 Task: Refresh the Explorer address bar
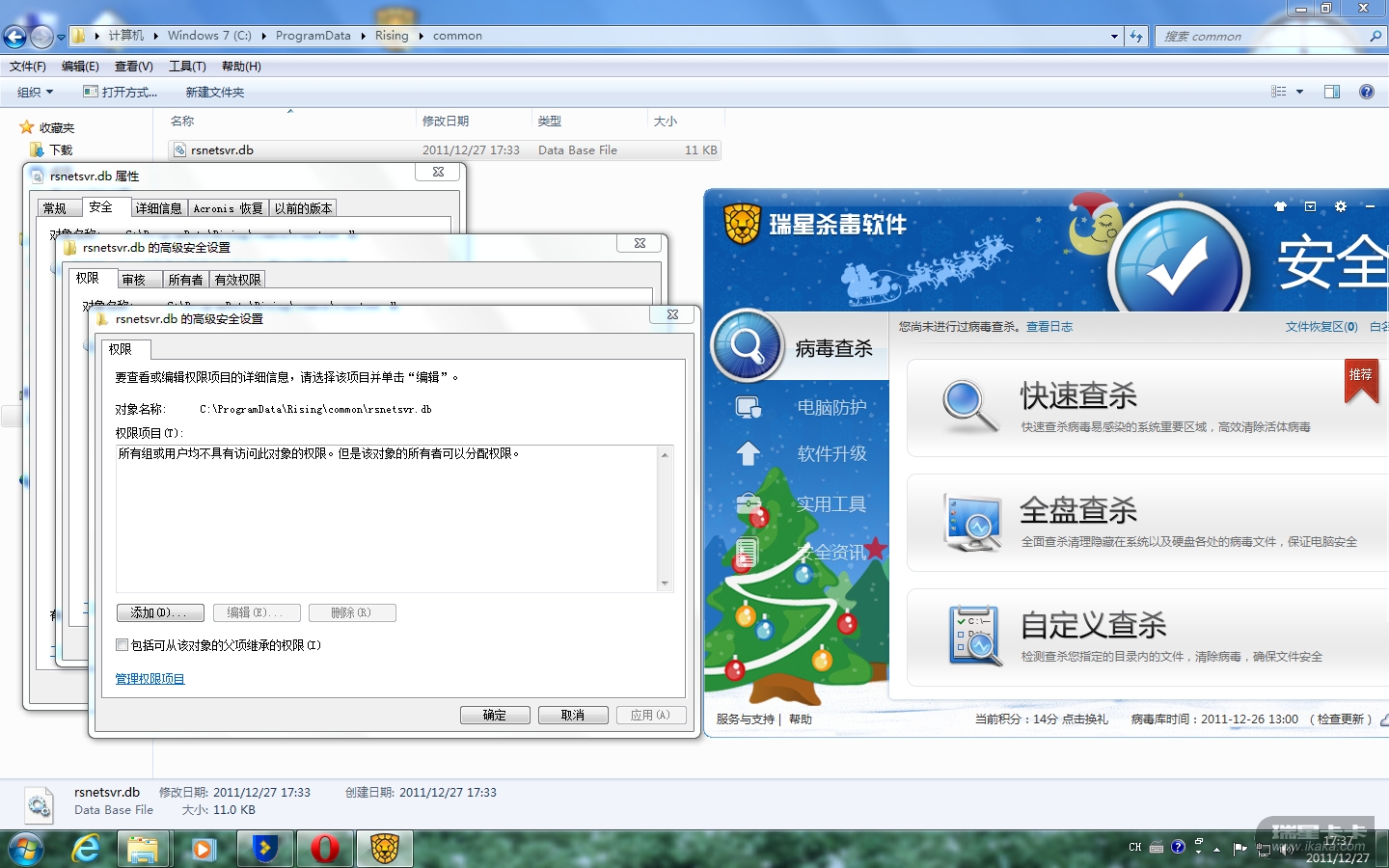tap(1136, 37)
